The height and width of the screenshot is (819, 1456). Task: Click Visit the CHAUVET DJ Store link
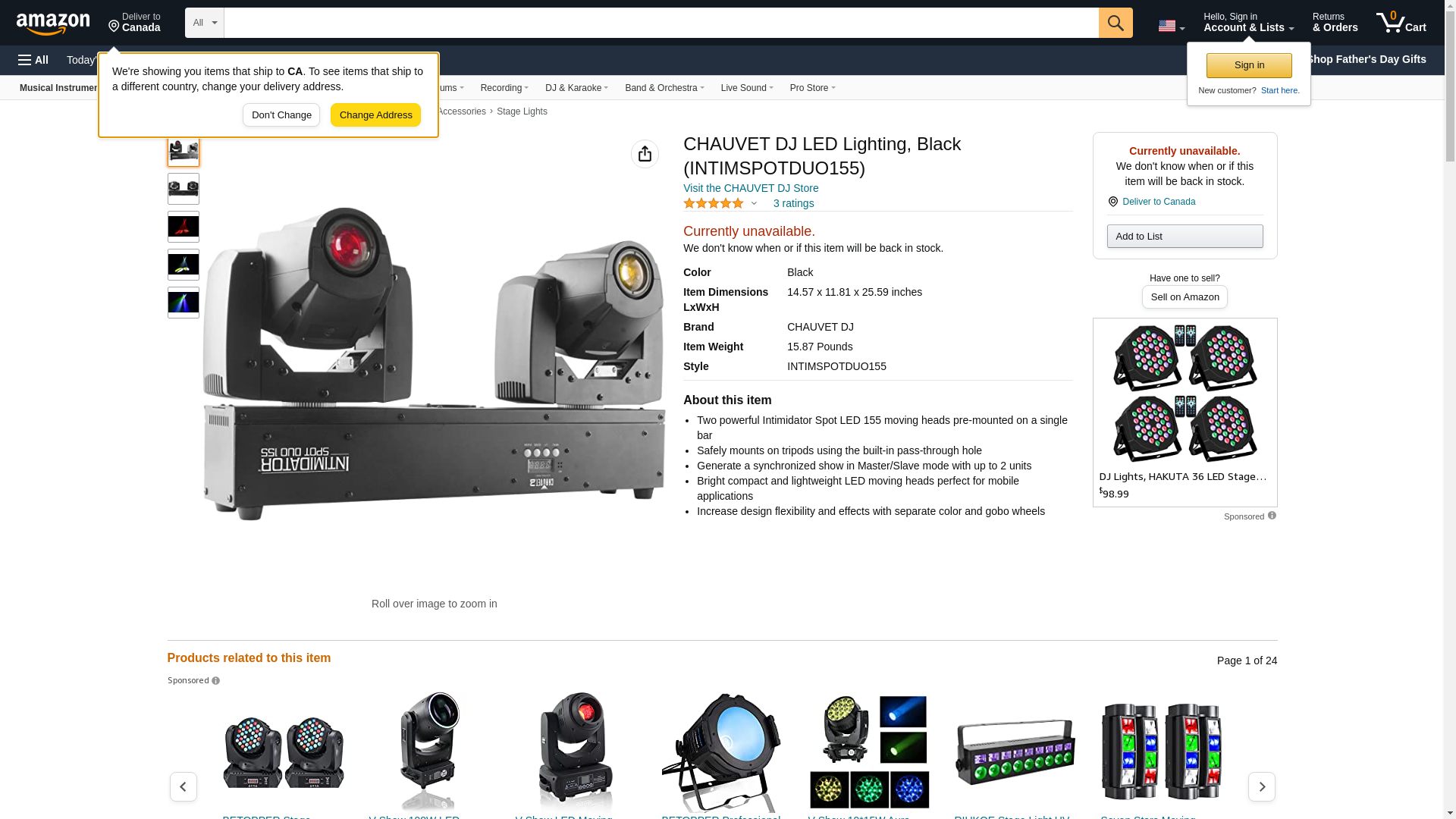click(750, 188)
